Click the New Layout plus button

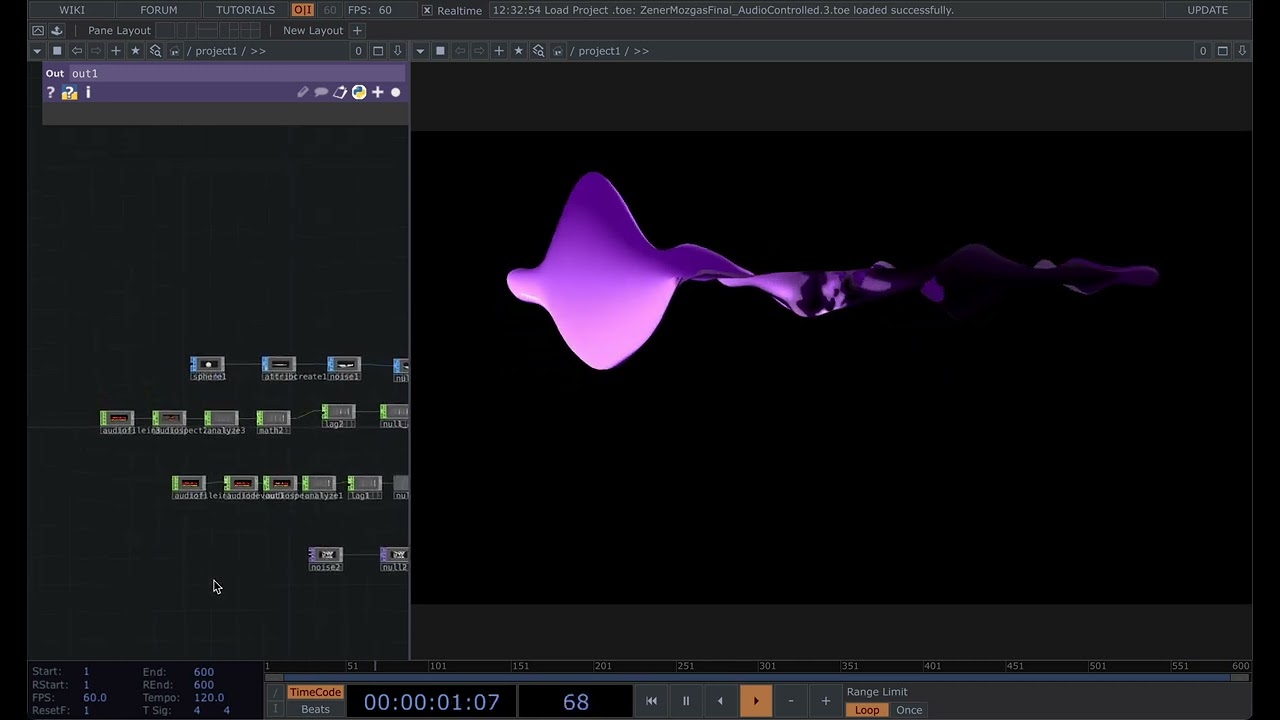click(357, 30)
